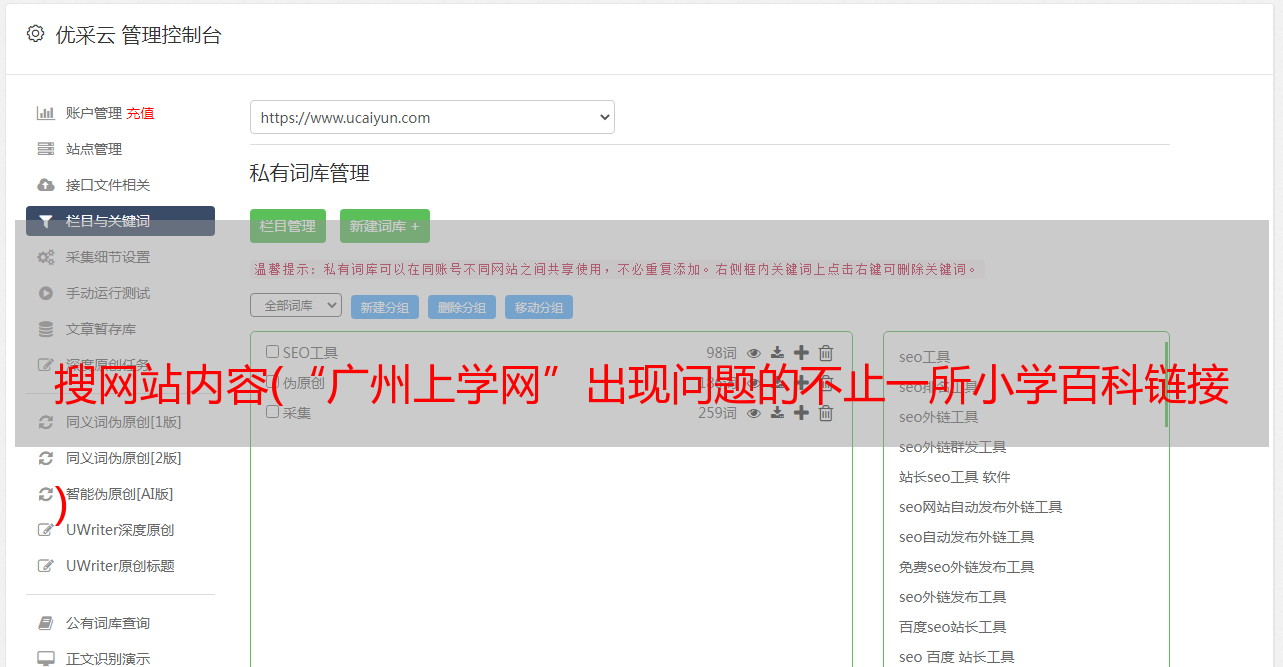The height and width of the screenshot is (667, 1283).
Task: Select the keyword seo外链工具
Action: [939, 417]
